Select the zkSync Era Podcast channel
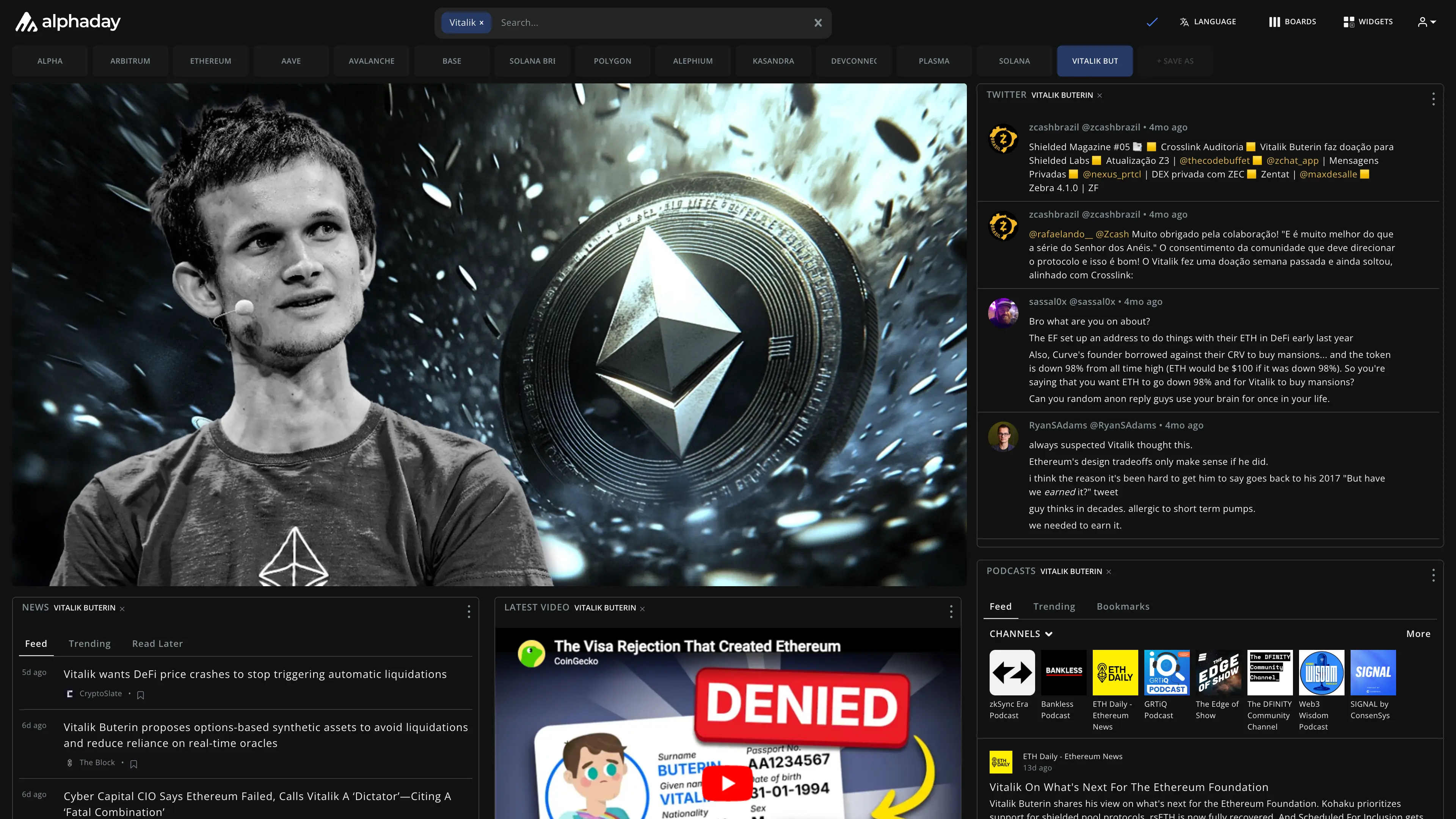The image size is (1456, 819). pyautogui.click(x=1012, y=673)
